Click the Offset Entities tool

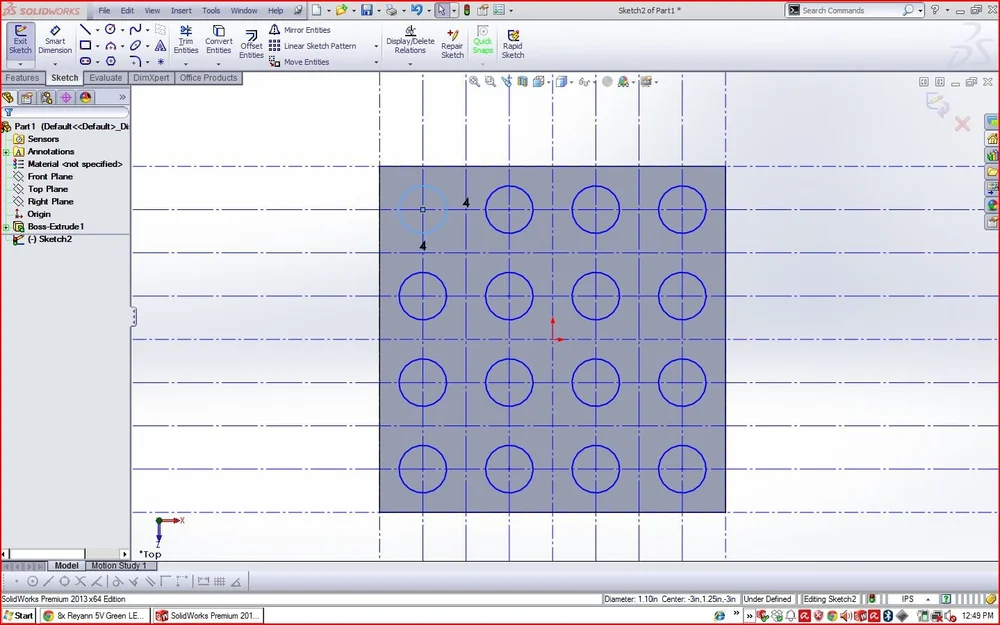pyautogui.click(x=251, y=43)
